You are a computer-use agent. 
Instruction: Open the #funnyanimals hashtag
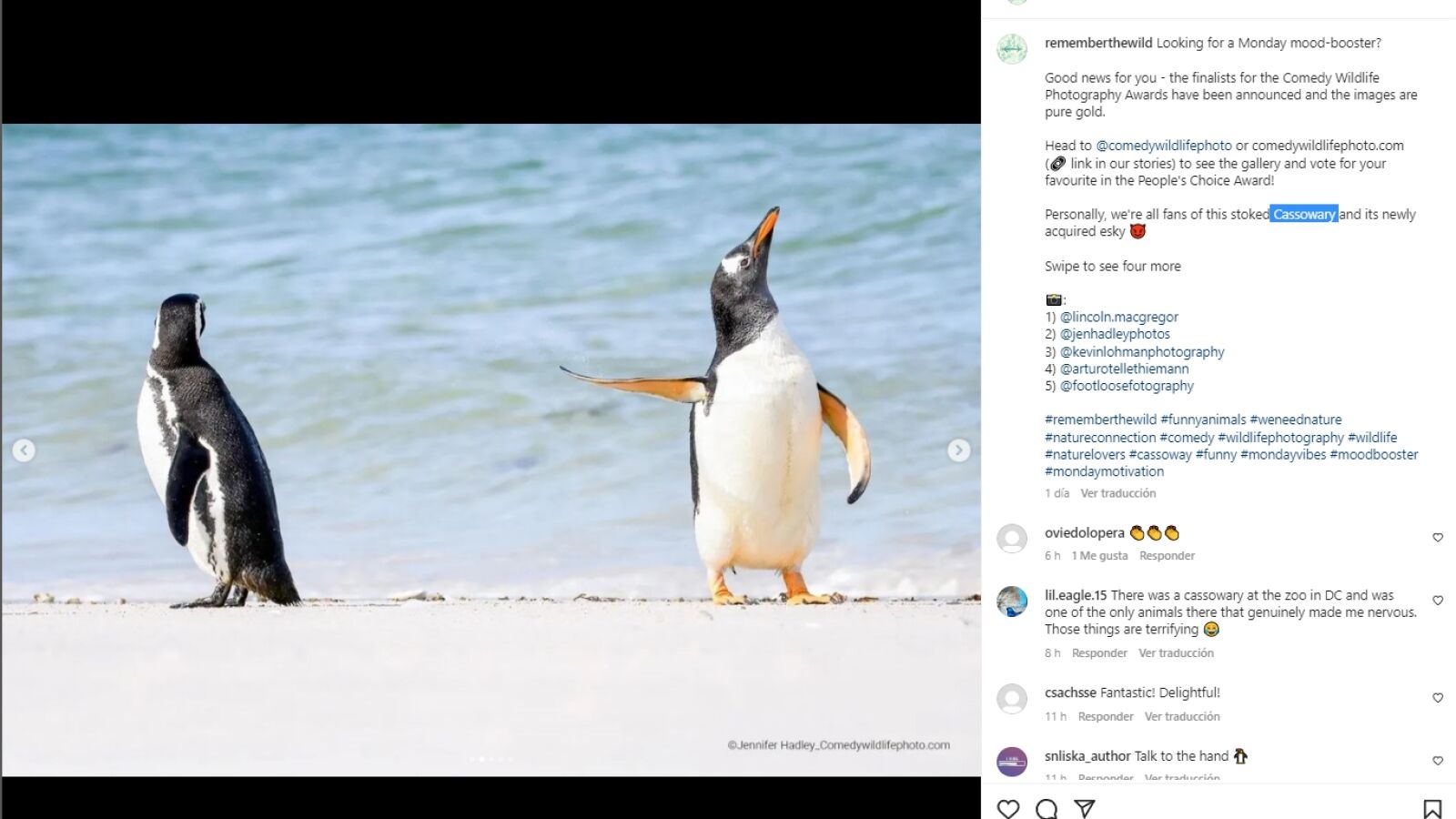tap(1203, 420)
